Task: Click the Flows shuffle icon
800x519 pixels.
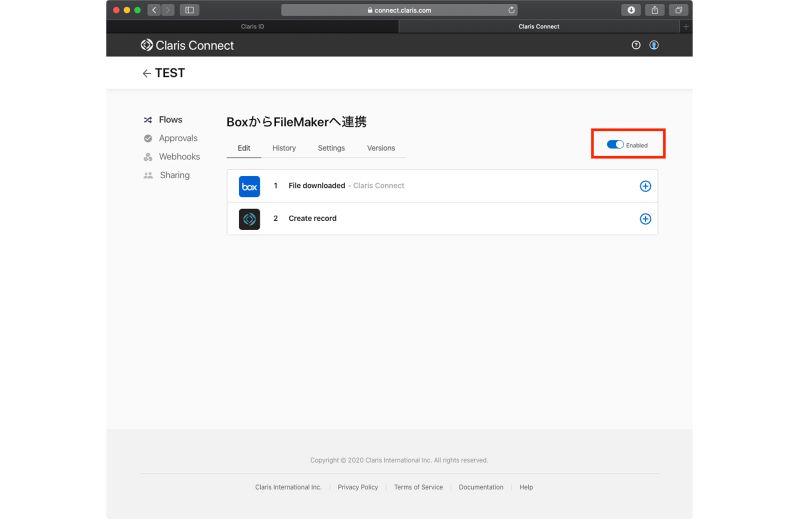Action: (148, 120)
